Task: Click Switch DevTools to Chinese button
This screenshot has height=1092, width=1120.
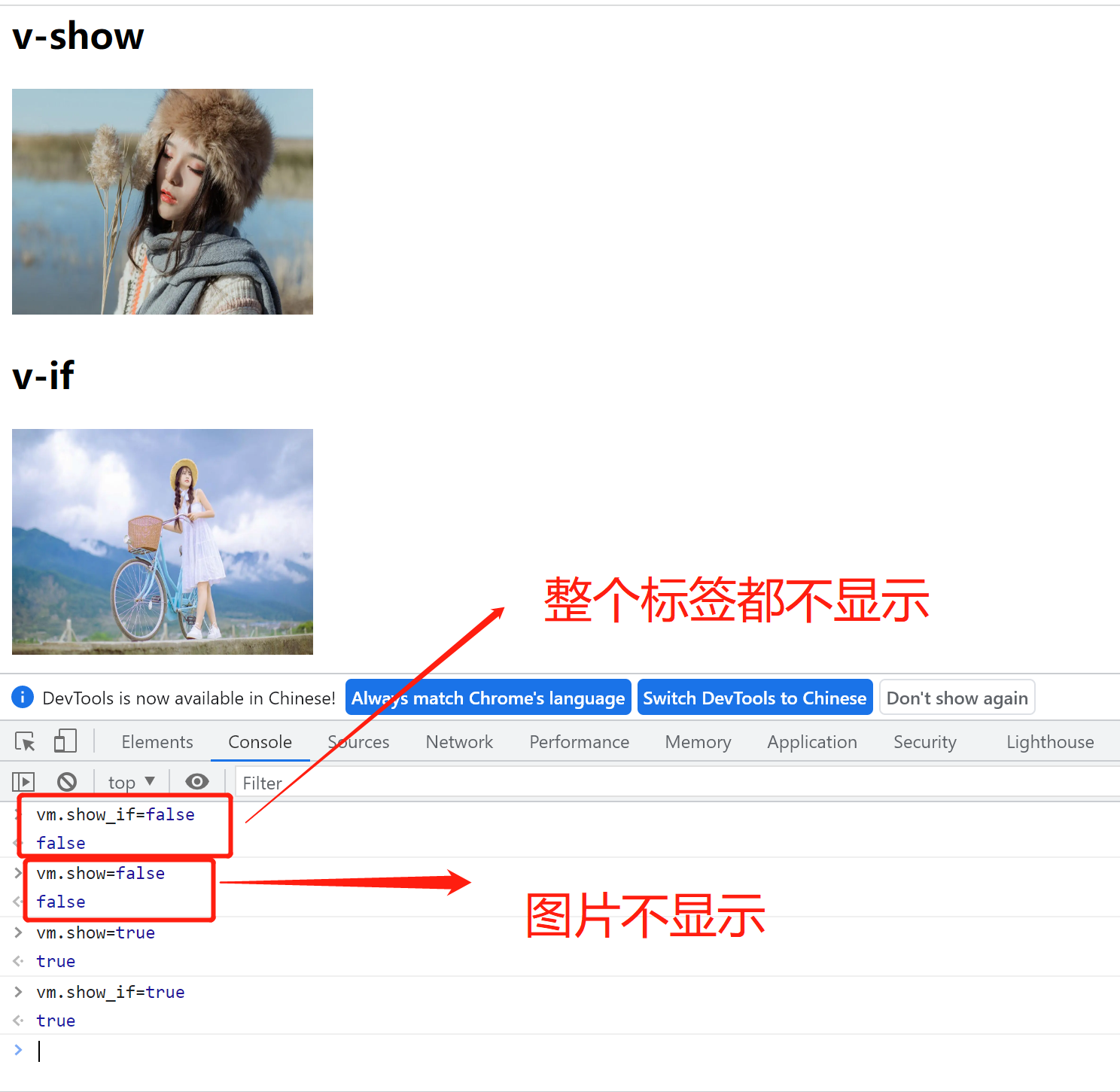Action: [x=755, y=698]
